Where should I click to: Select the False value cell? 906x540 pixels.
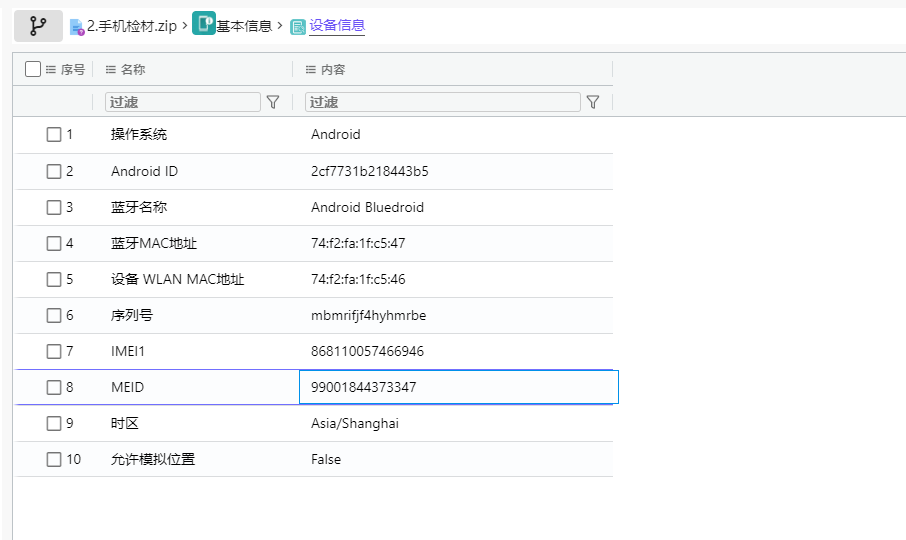[326, 459]
